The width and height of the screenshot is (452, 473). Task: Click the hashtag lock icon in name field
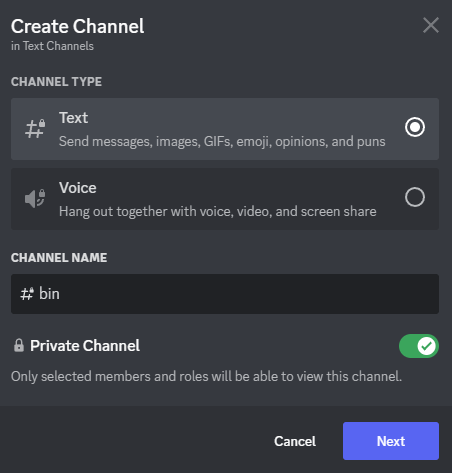coord(27,294)
